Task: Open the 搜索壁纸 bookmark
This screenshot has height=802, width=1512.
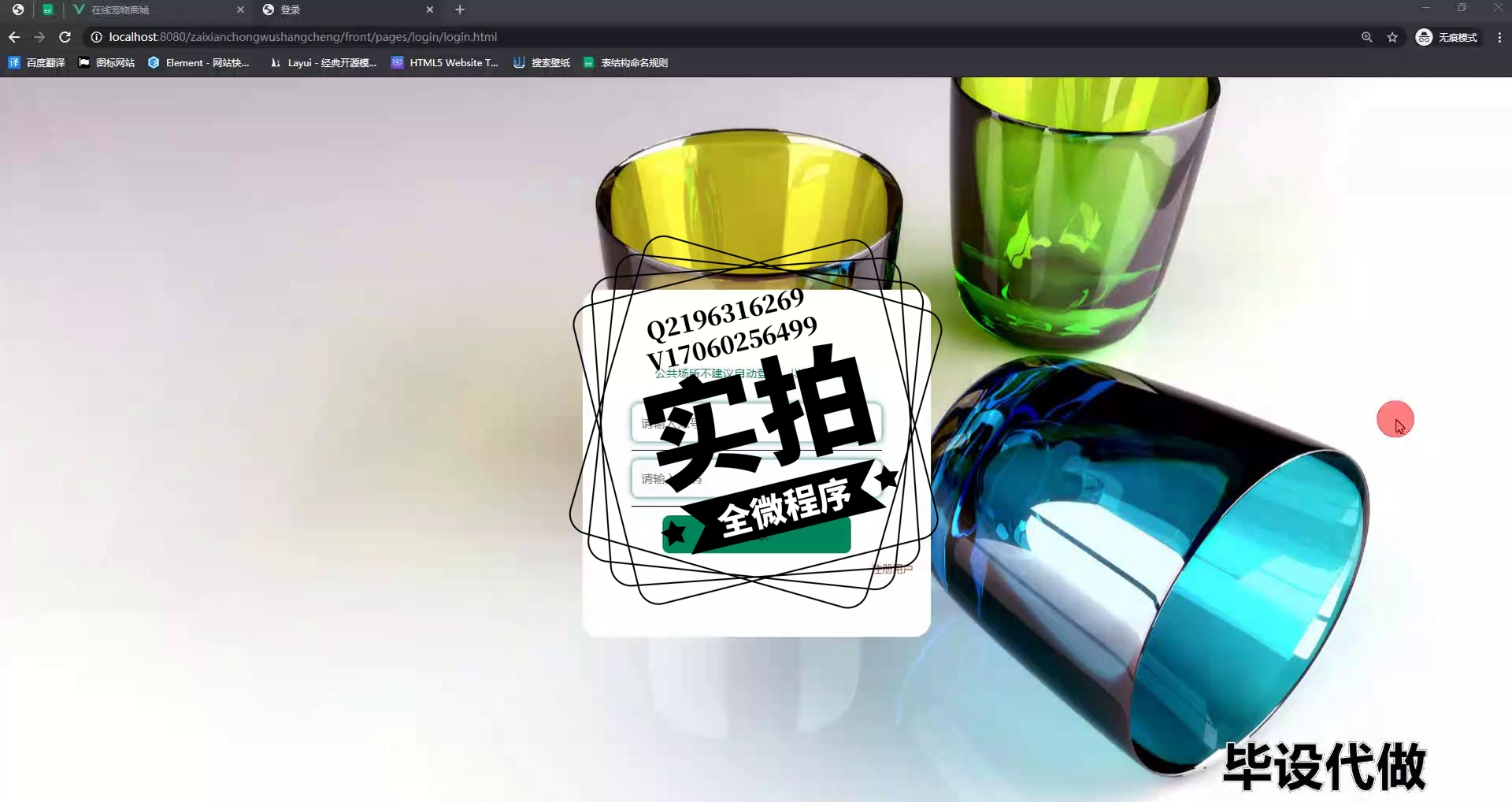Action: (542, 62)
